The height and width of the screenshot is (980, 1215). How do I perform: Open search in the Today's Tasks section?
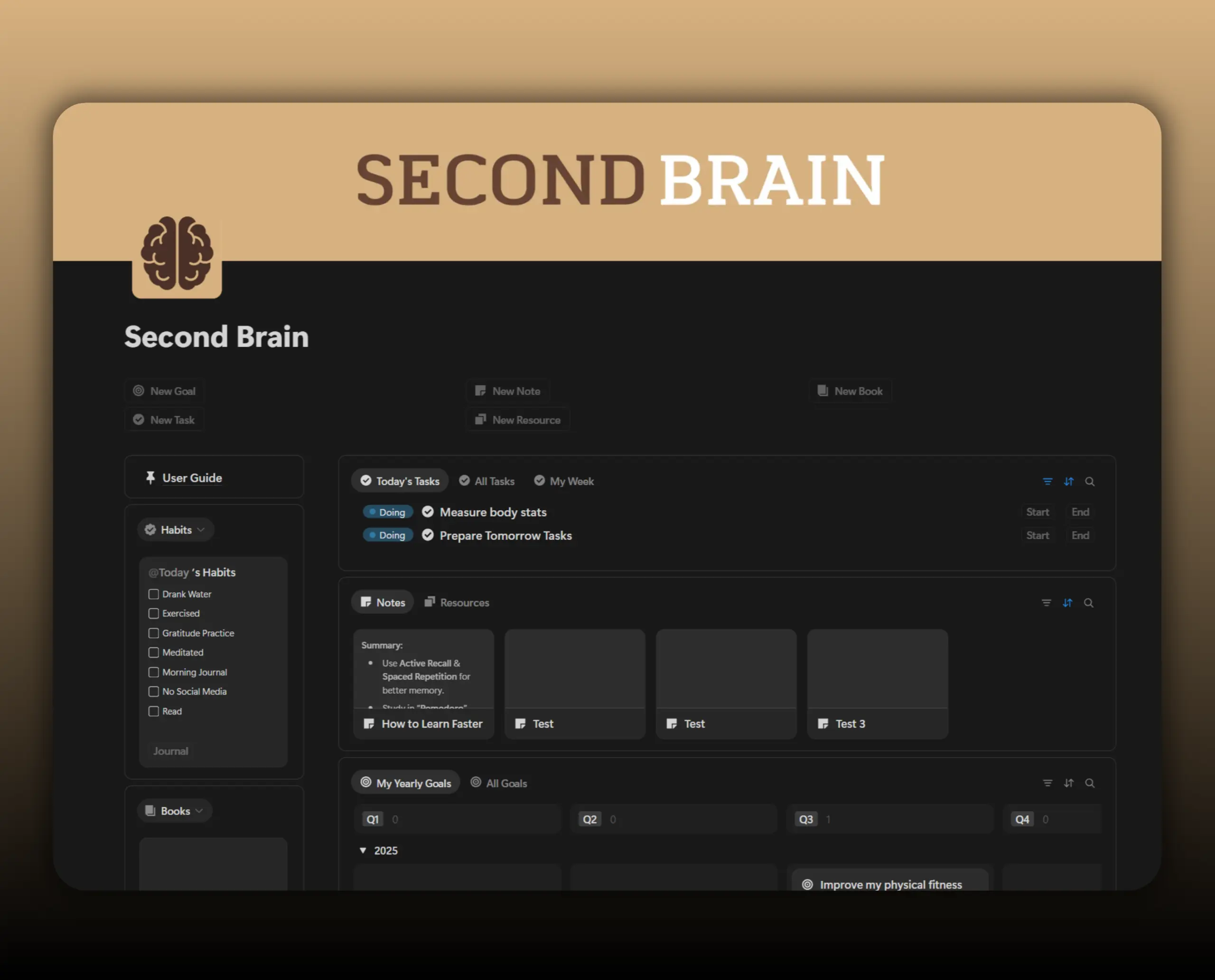(1090, 482)
